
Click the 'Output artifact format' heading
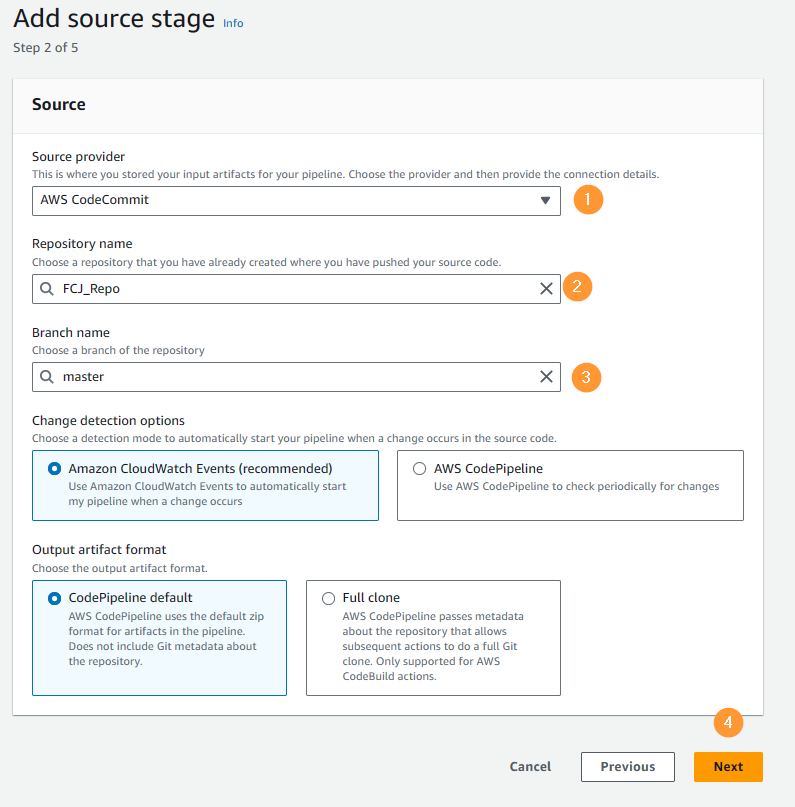(x=99, y=550)
